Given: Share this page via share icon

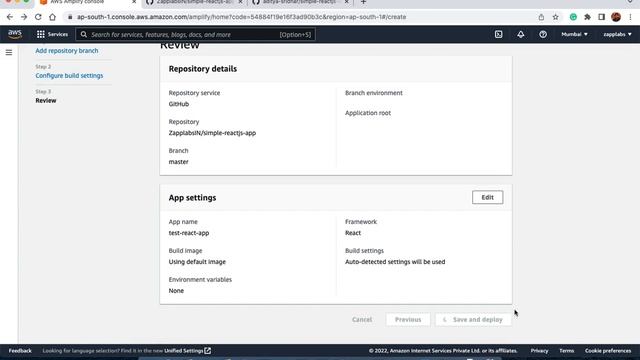Looking at the screenshot, I should [541, 17].
